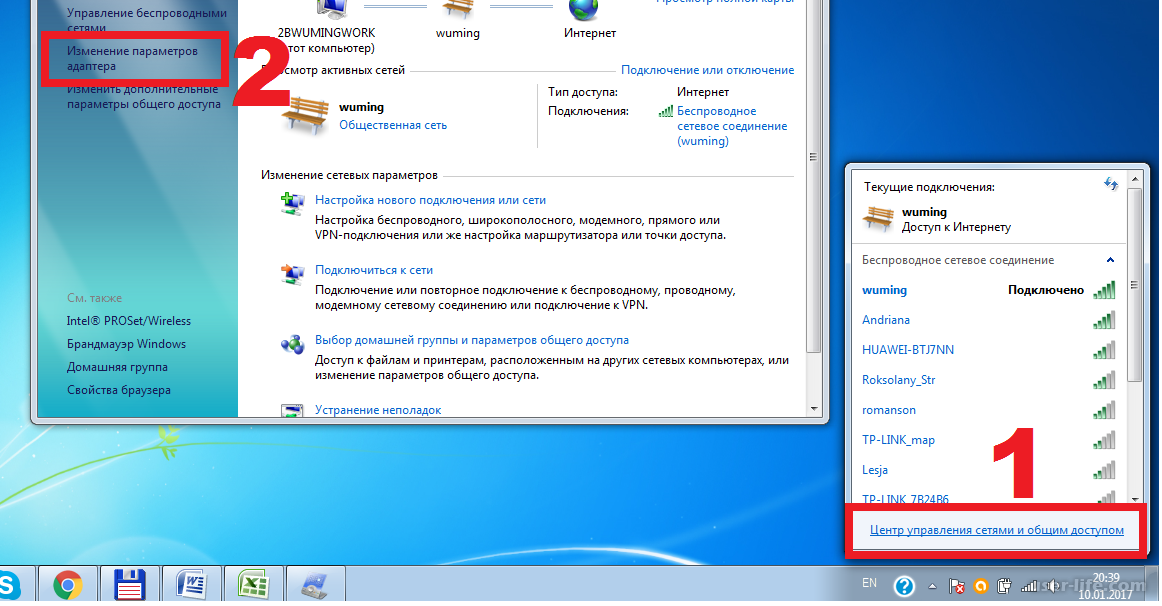Click the power plug tray icon

click(1004, 587)
